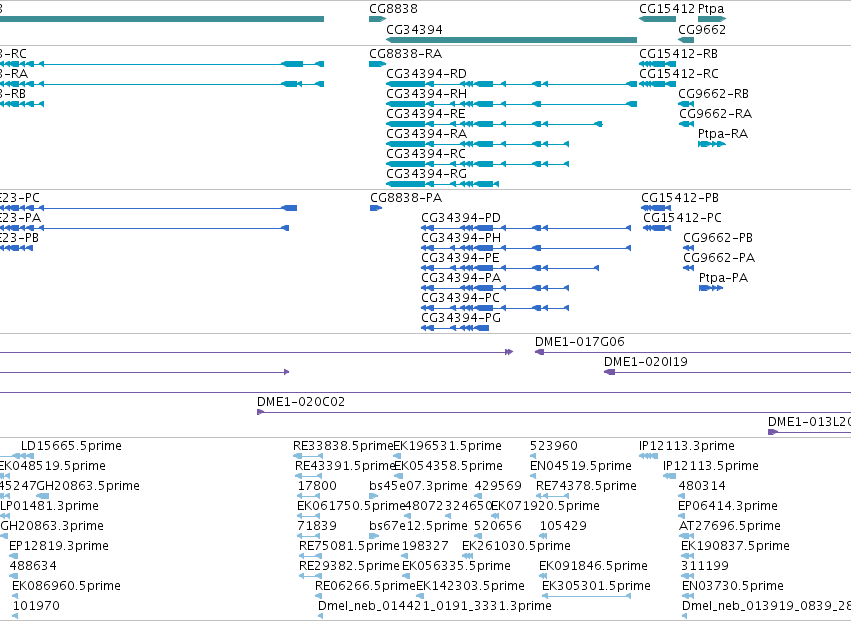851x621 pixels.
Task: Click EST EP12819.3prime
Action: tap(59, 546)
